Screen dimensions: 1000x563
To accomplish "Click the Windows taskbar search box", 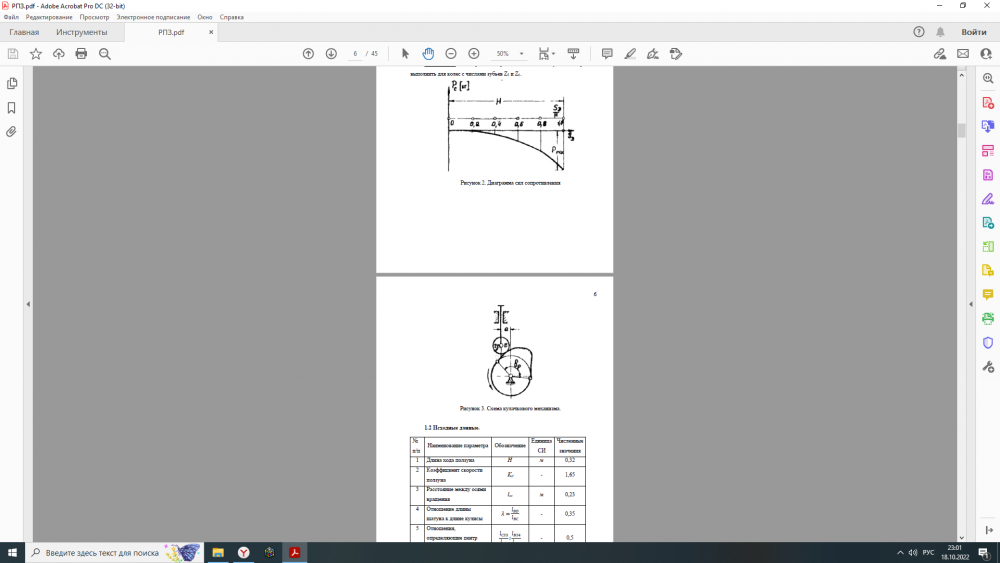I will (114, 553).
